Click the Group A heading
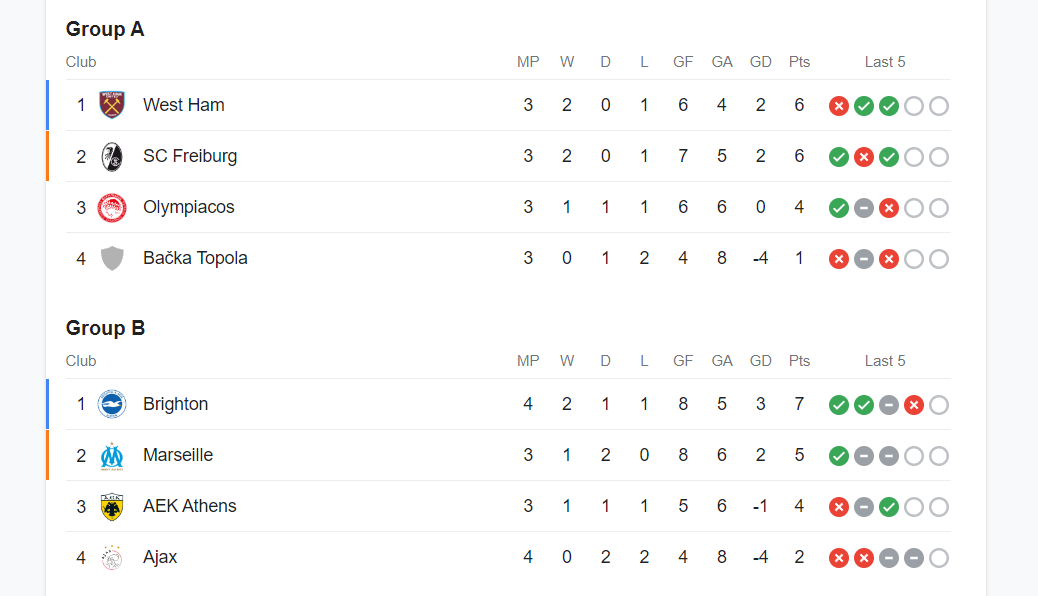The image size is (1038, 596). tap(105, 29)
